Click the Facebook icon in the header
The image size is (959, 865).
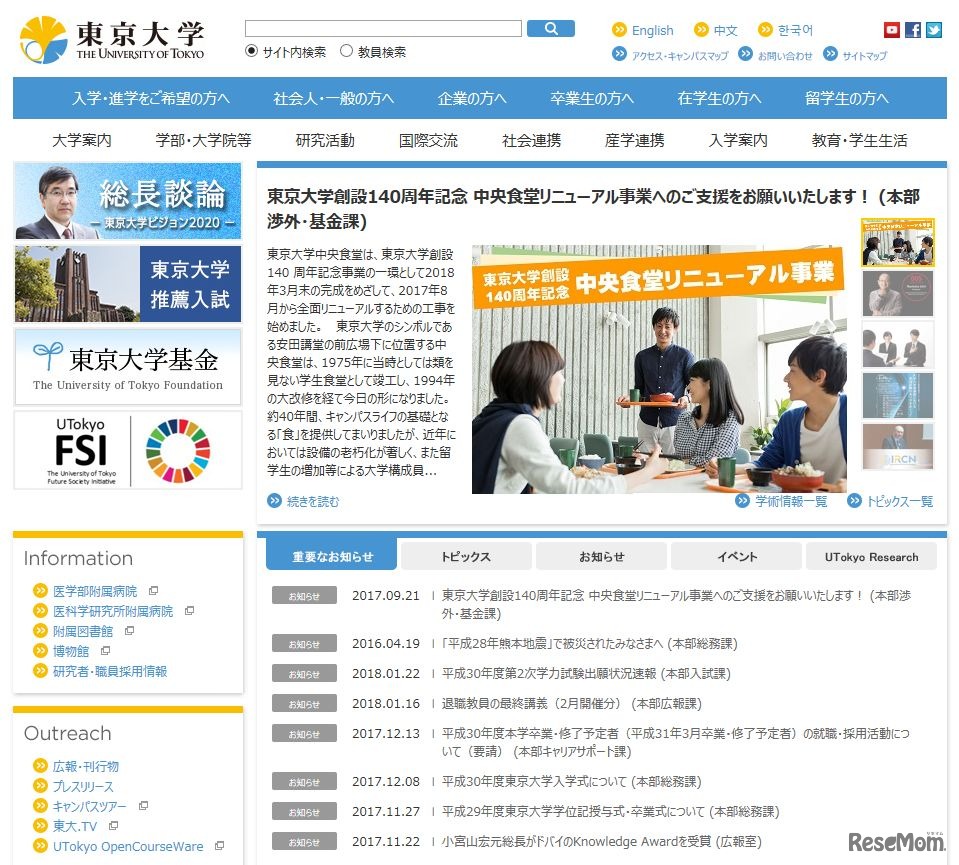pos(912,29)
